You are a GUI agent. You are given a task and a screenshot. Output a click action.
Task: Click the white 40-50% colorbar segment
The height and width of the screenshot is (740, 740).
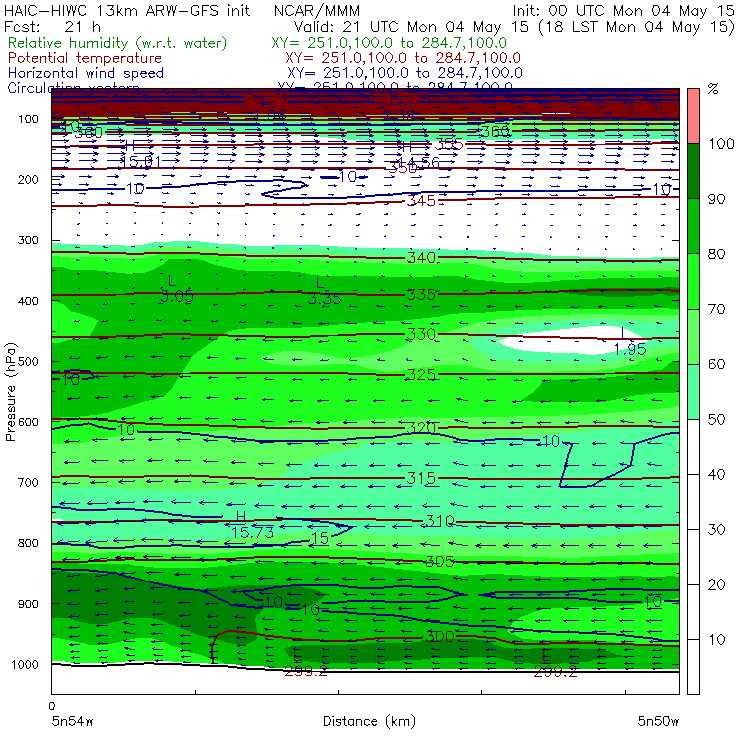point(693,447)
